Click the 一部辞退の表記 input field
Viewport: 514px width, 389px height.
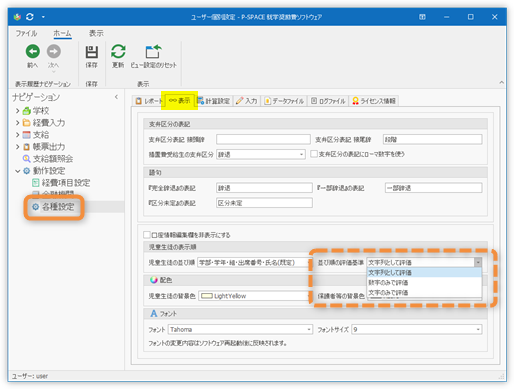pyautogui.click(x=433, y=188)
